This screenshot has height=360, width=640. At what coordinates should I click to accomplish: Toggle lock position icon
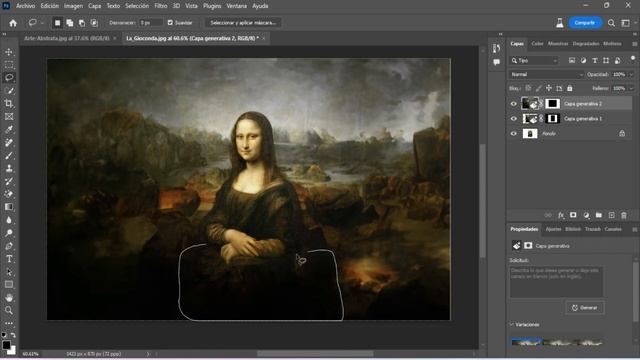(549, 88)
